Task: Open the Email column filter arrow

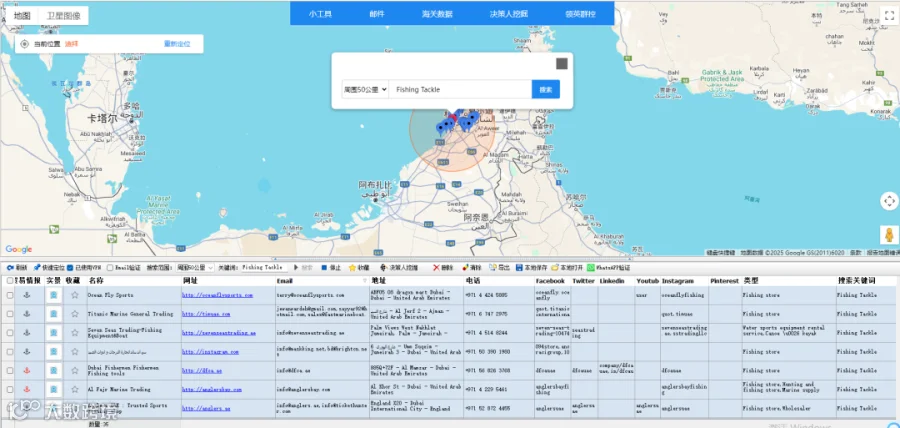Action: tap(364, 281)
